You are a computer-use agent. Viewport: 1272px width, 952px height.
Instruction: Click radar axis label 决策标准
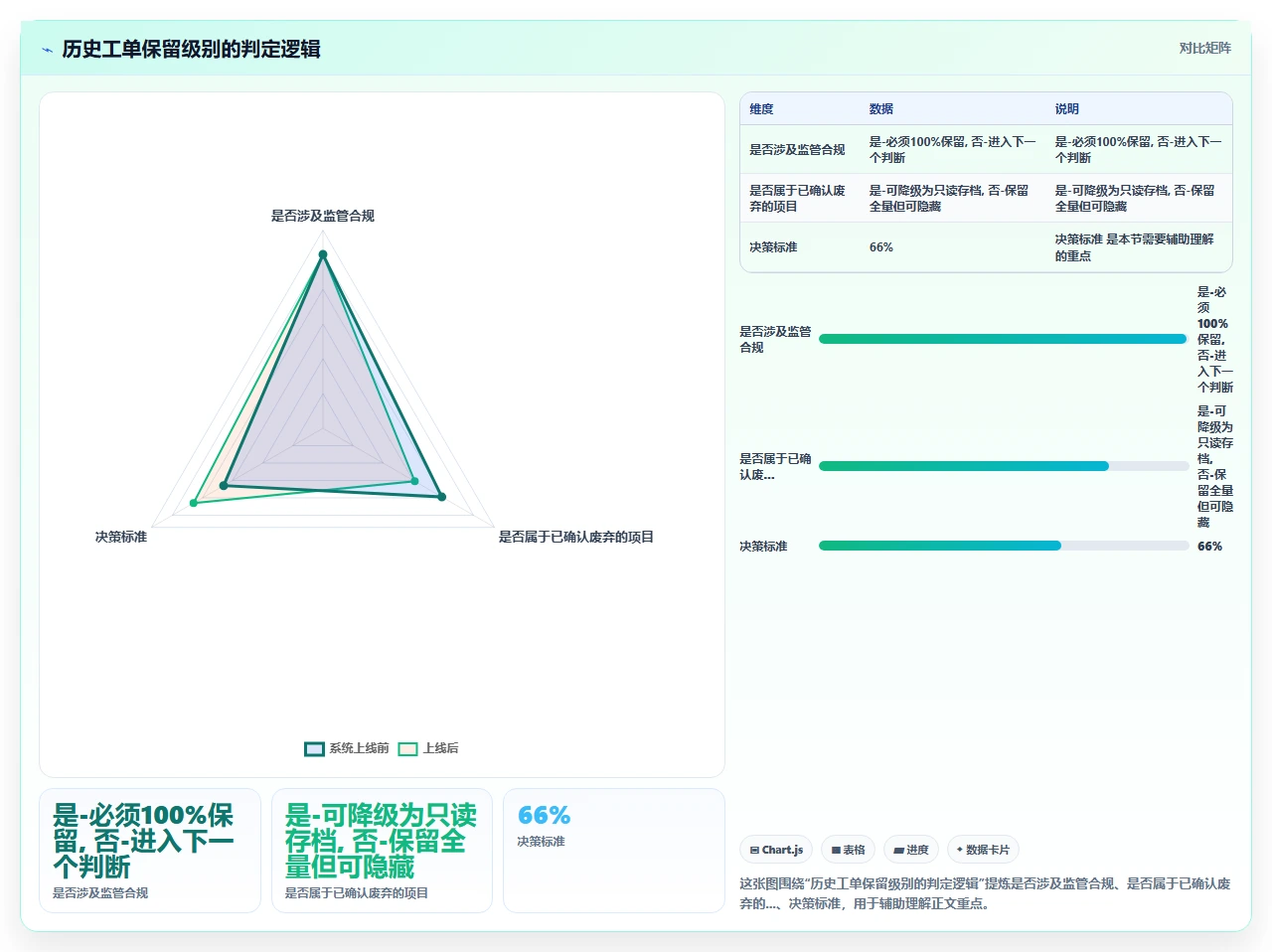121,537
